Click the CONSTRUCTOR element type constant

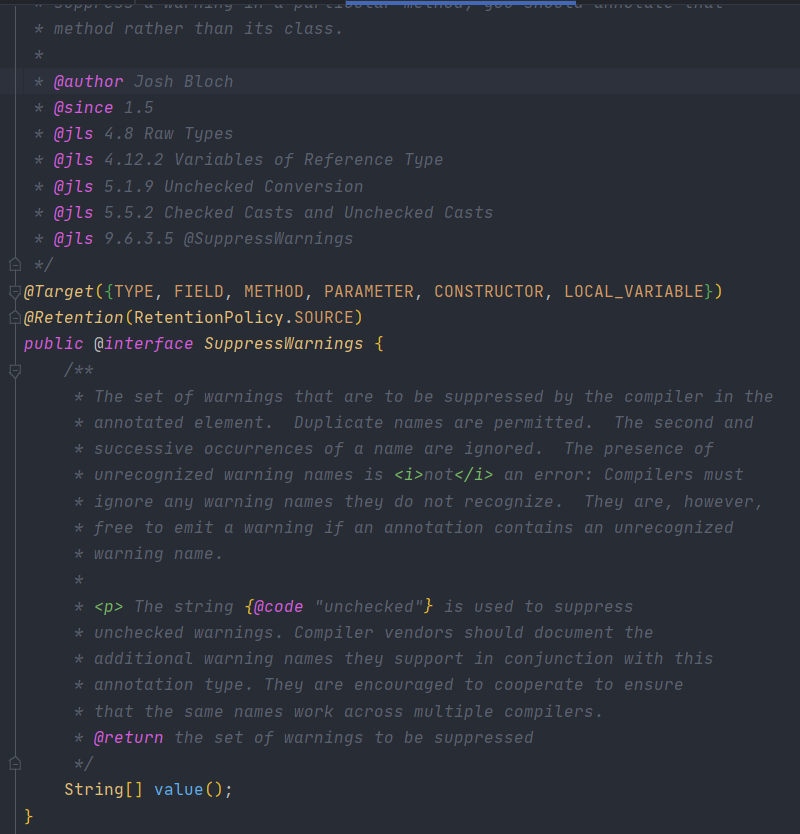(489, 291)
